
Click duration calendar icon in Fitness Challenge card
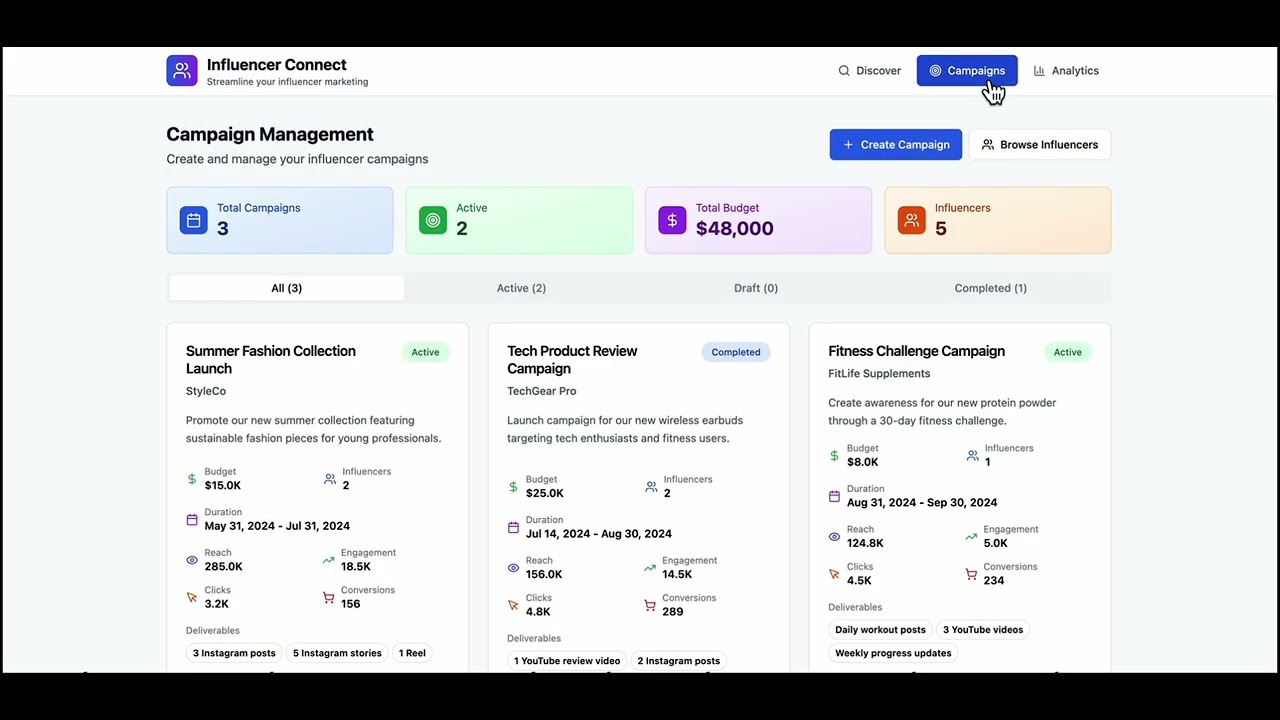pyautogui.click(x=834, y=496)
